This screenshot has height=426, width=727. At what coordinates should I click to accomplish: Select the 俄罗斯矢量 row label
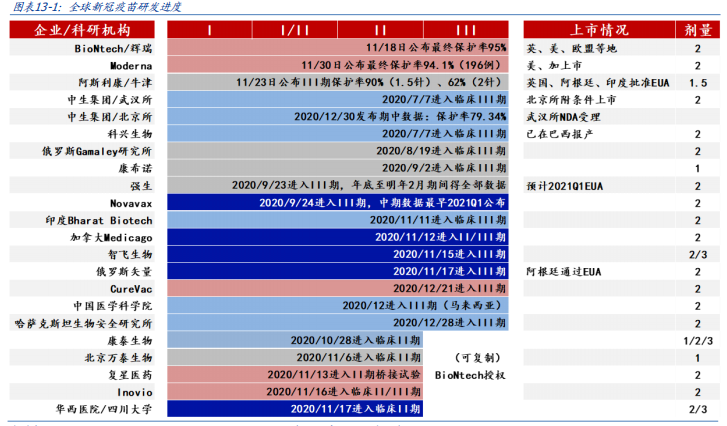point(124,272)
